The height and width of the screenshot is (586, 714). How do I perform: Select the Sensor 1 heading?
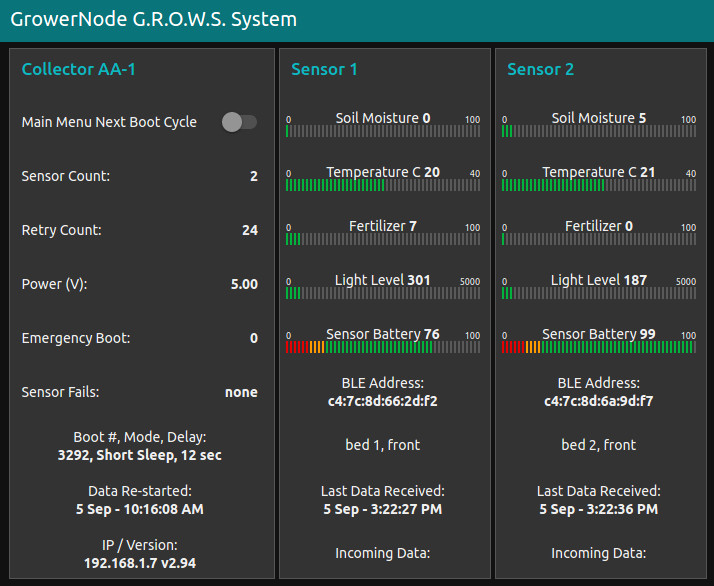pos(324,69)
